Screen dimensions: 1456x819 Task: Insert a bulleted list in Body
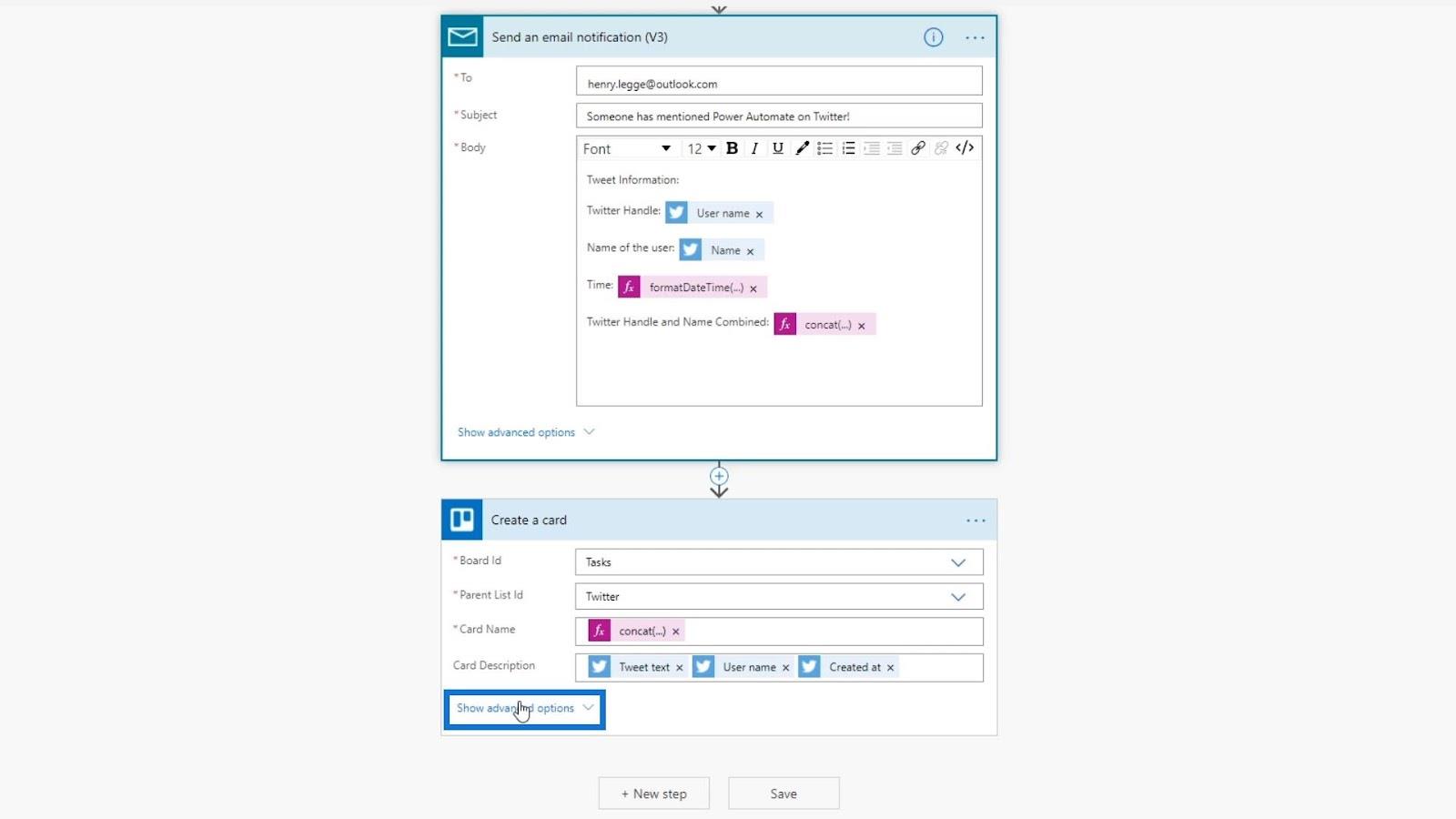pos(825,148)
